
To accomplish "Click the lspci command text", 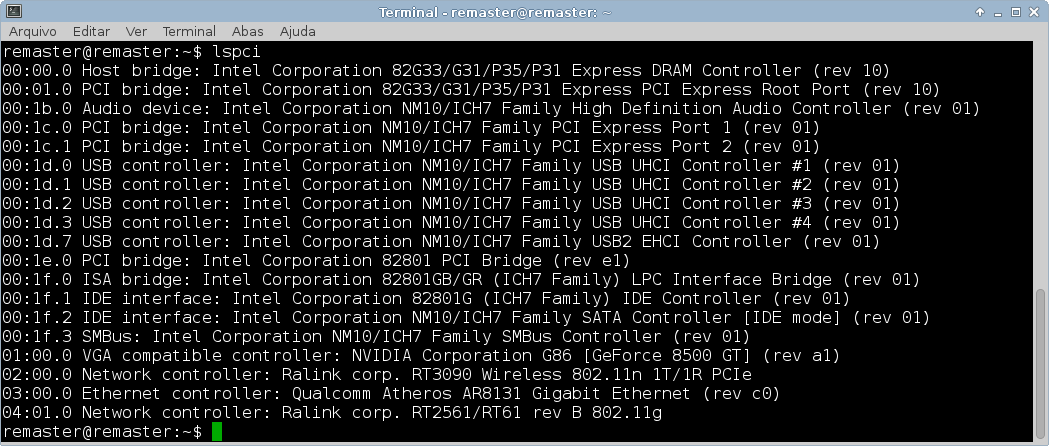I will (x=237, y=51).
